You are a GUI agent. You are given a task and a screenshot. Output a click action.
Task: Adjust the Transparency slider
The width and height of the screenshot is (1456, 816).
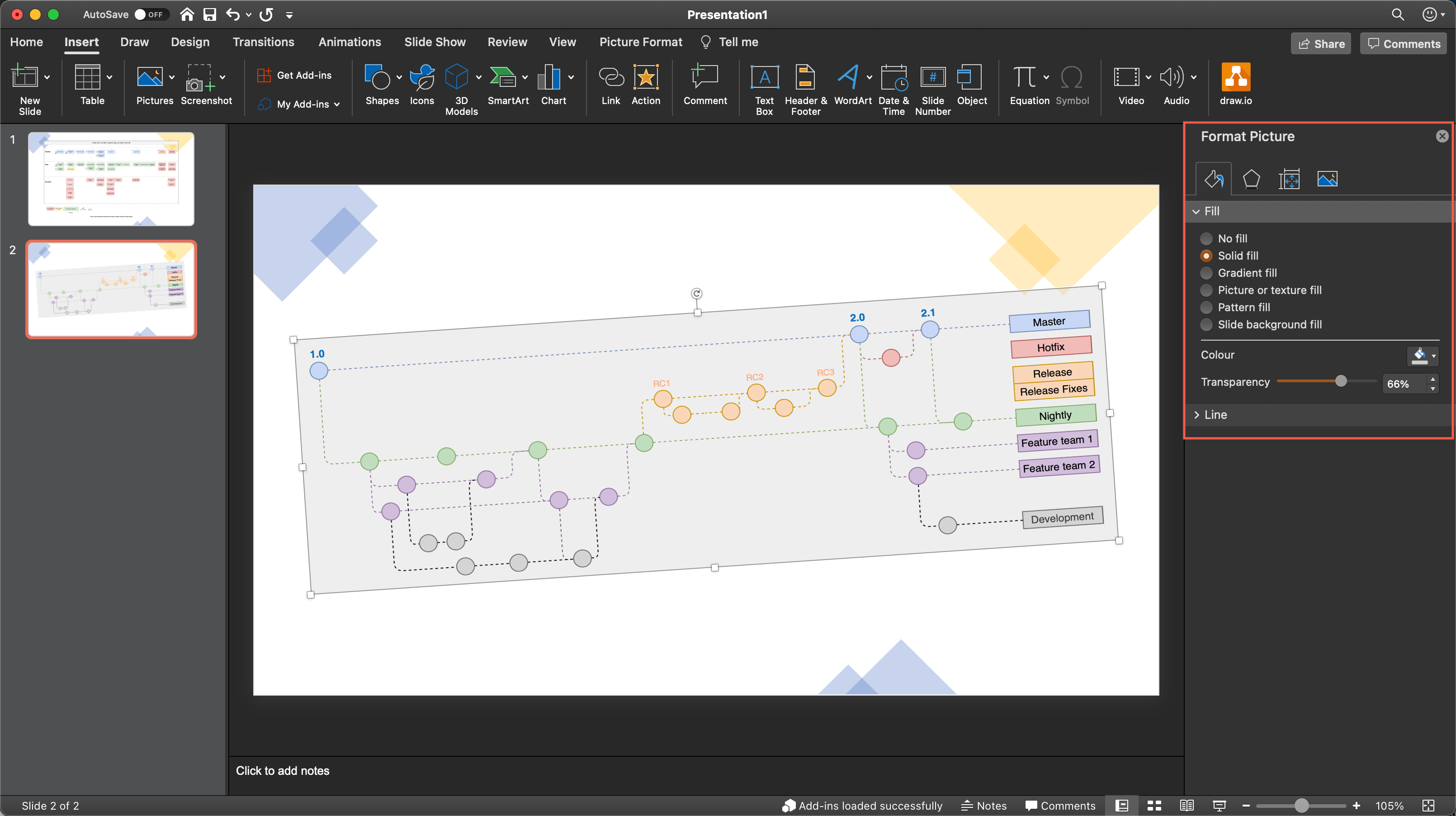[1341, 381]
